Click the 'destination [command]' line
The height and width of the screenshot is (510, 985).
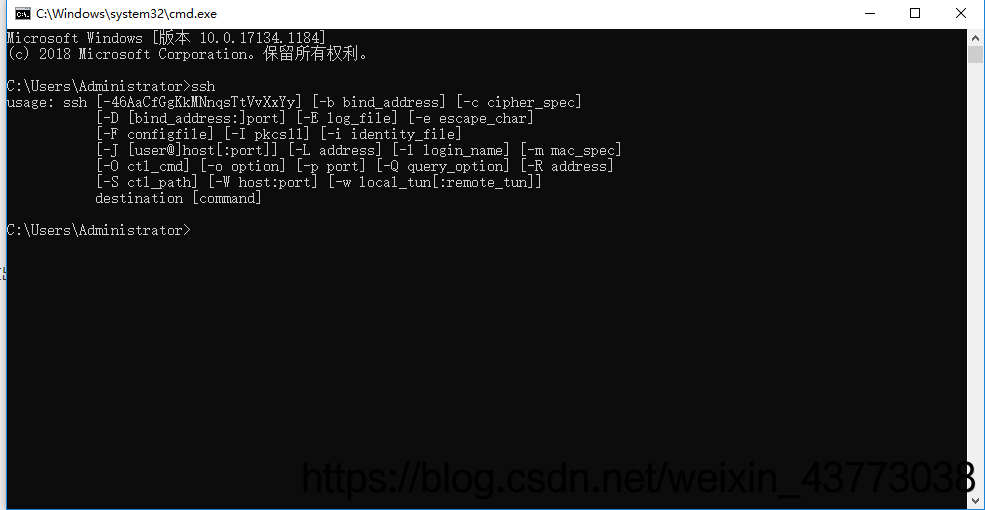178,198
